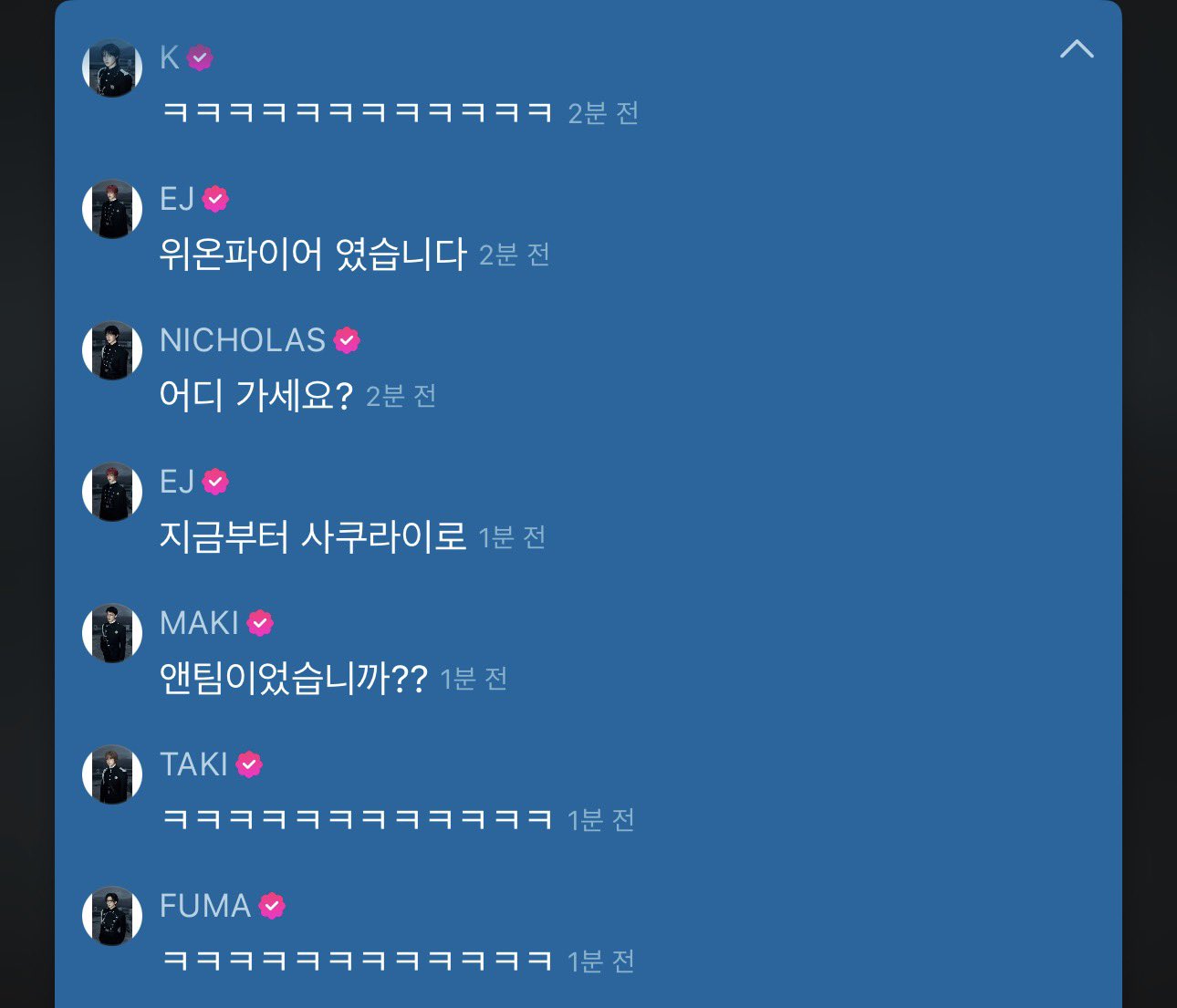Open FUMA's avatar
The image size is (1177, 1008).
(112, 916)
